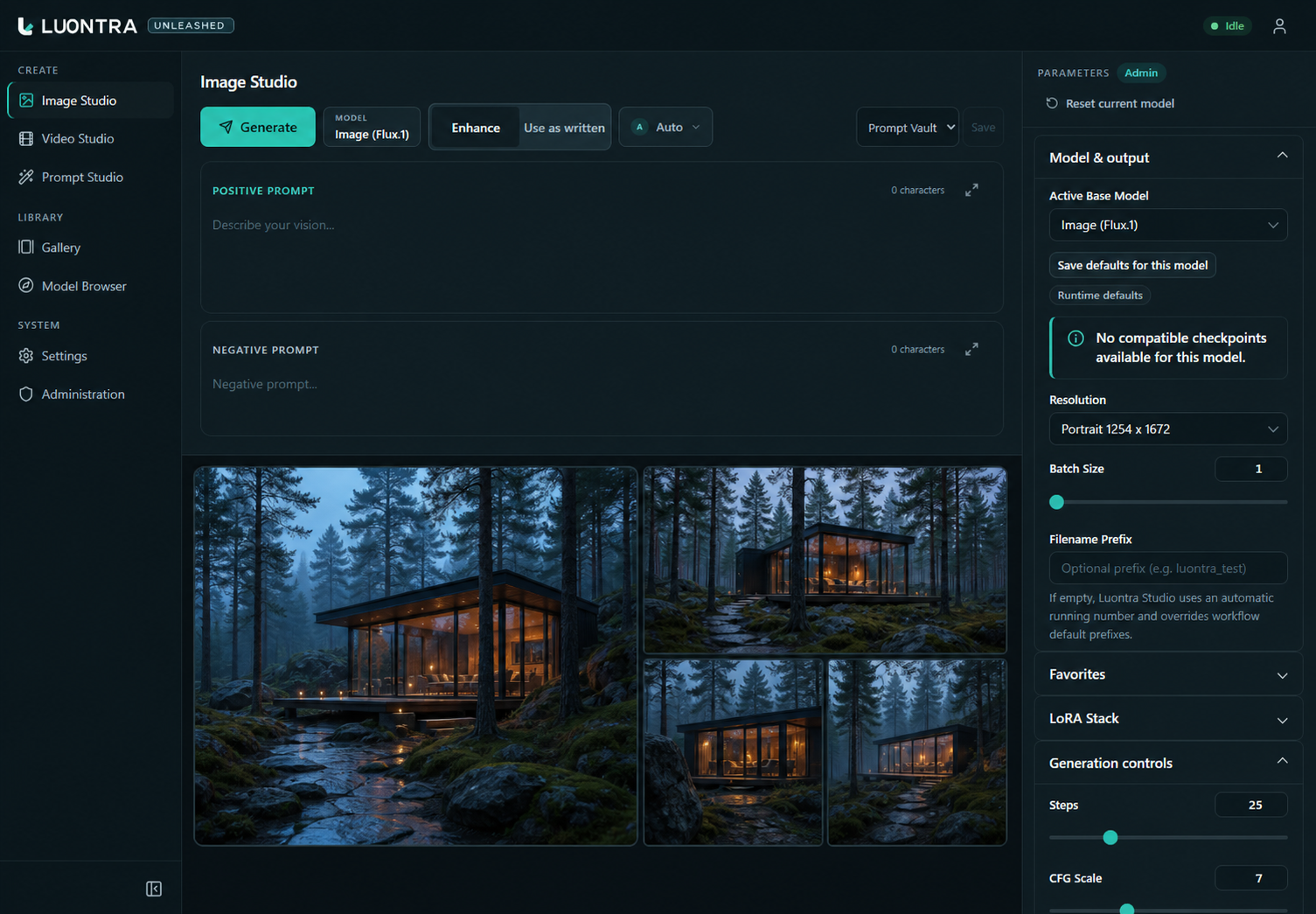1316x914 pixels.
Task: Adjust the CFG Scale slider
Action: point(1167,910)
